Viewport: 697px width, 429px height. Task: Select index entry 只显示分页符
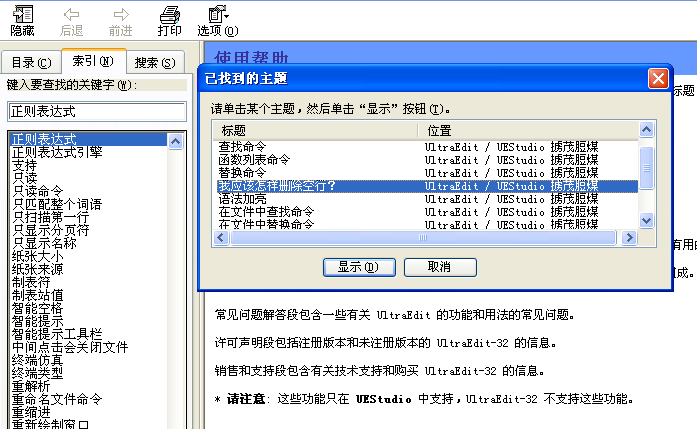[50, 230]
